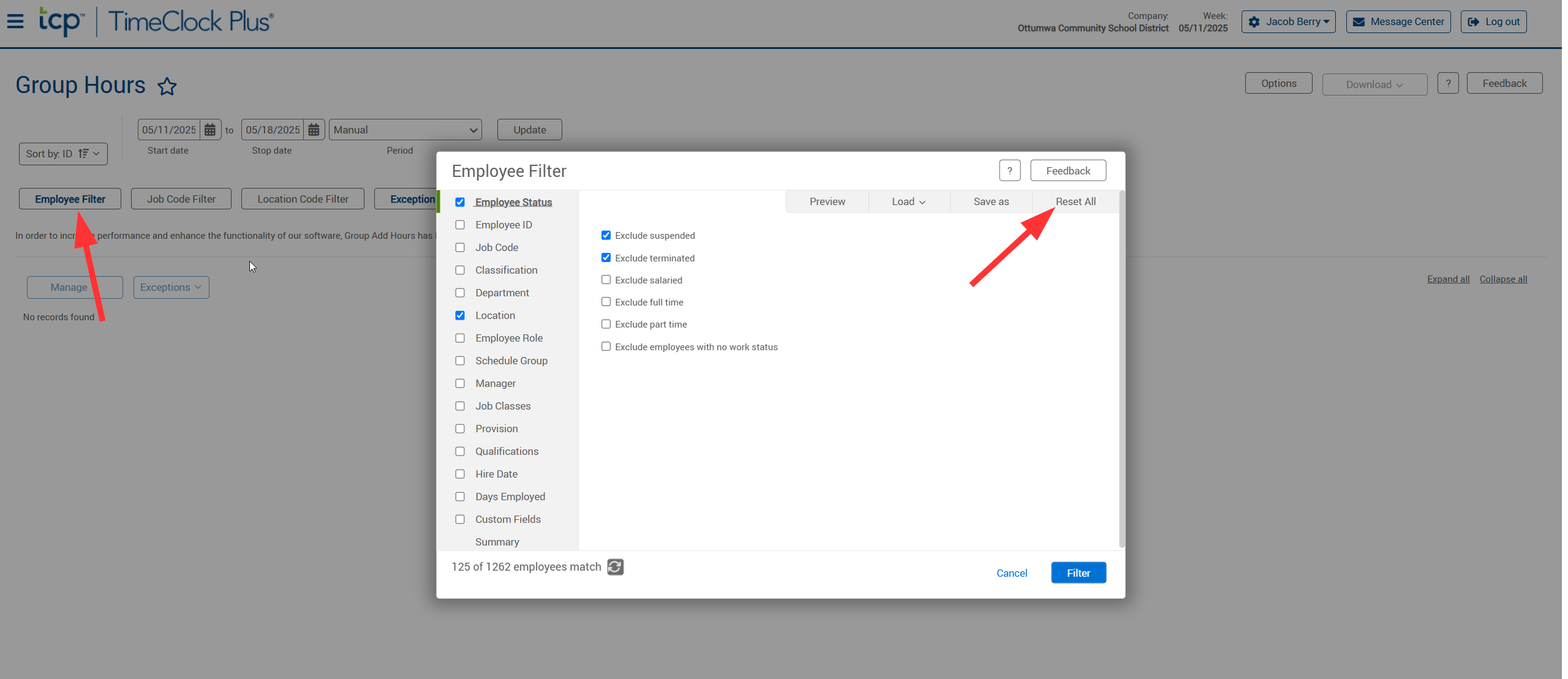Click the blue Filter button
Image resolution: width=1568 pixels, height=679 pixels.
pos(1078,573)
